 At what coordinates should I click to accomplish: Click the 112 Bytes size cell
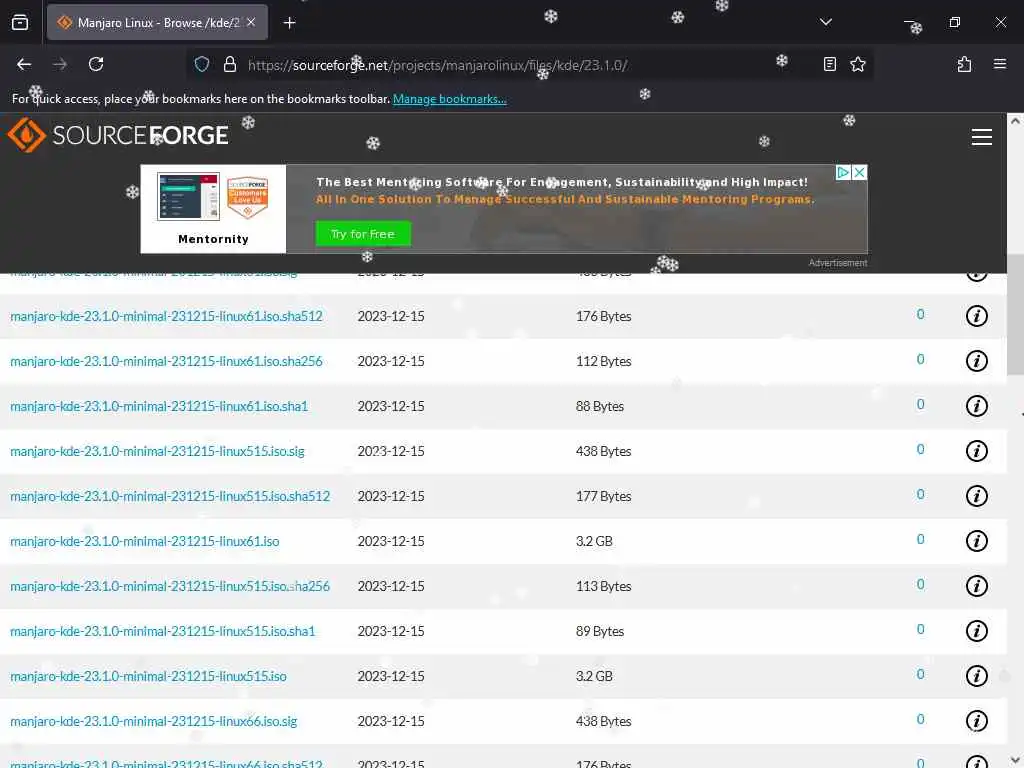[603, 361]
